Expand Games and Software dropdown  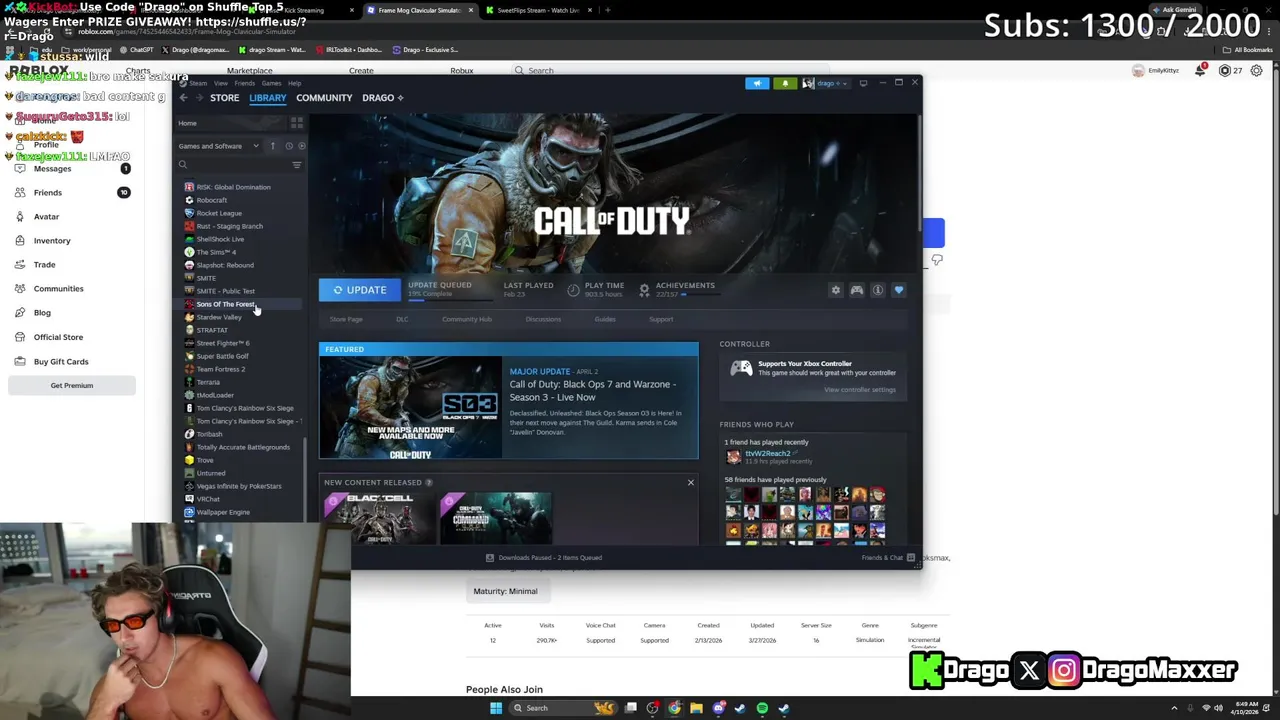[219, 146]
